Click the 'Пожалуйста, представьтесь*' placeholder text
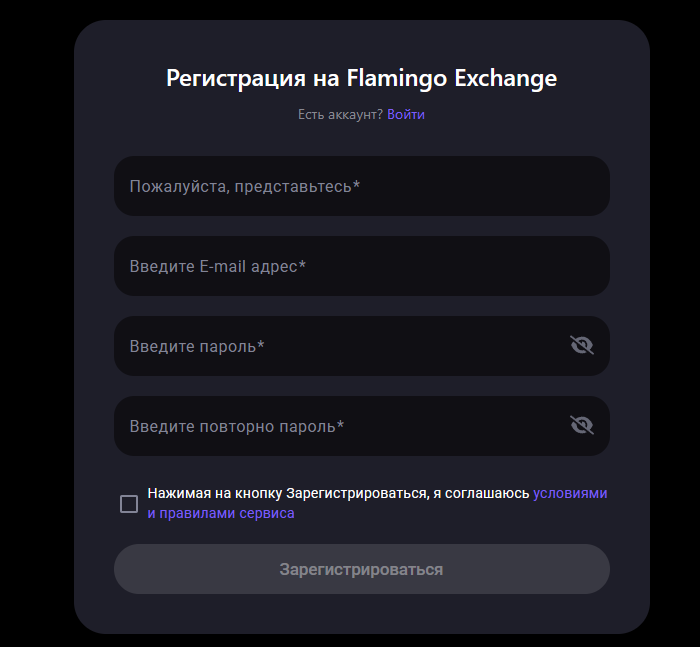 point(245,186)
